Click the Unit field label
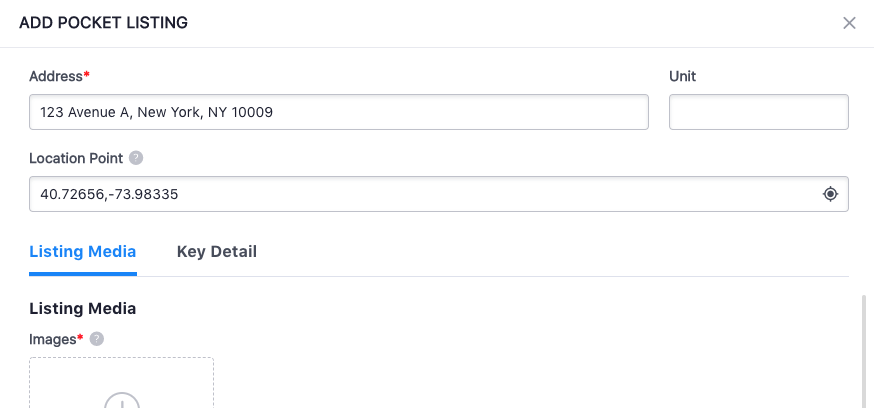The width and height of the screenshot is (874, 408). point(682,76)
